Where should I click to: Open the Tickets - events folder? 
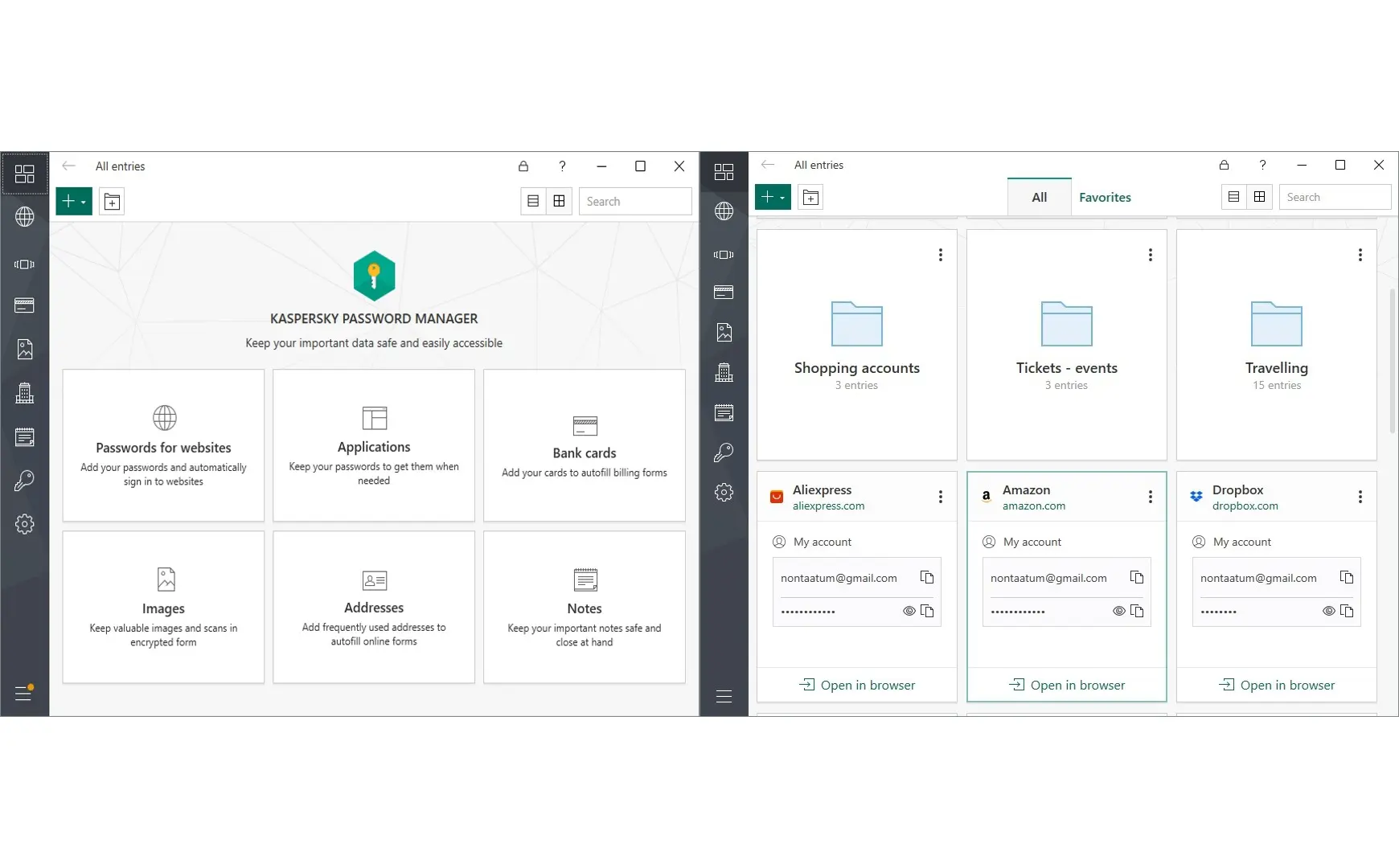click(x=1066, y=345)
